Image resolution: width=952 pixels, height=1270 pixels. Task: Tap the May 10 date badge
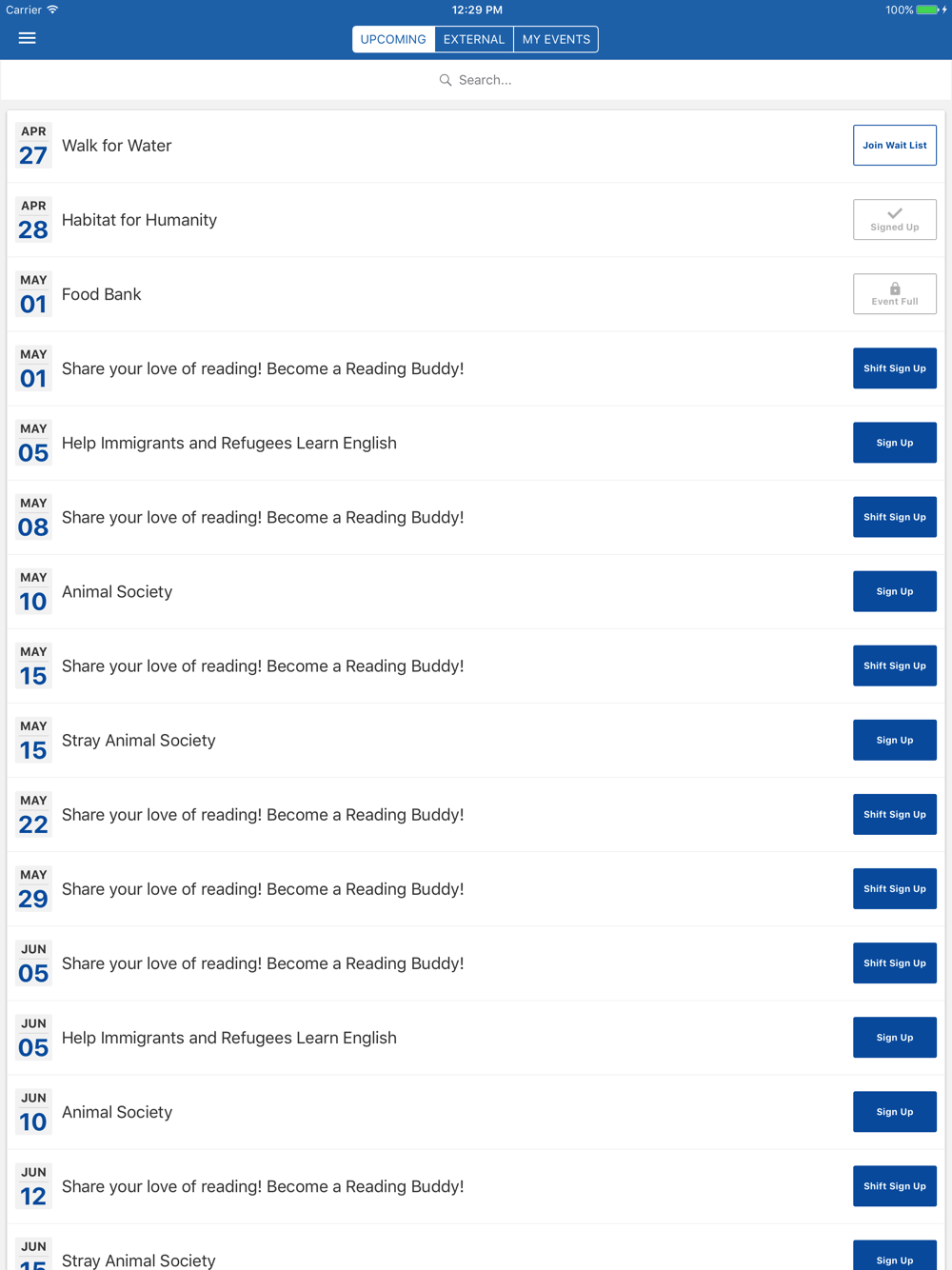[33, 591]
